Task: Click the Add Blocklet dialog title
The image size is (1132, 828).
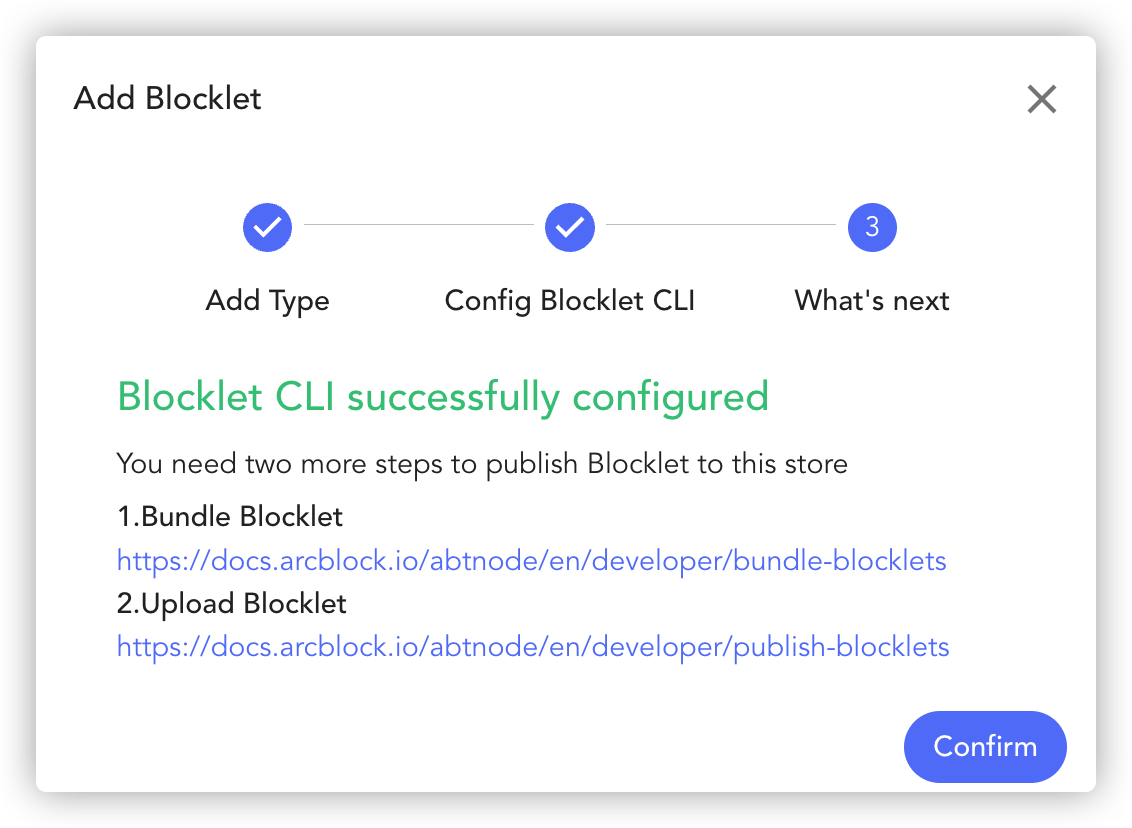Action: coord(167,98)
